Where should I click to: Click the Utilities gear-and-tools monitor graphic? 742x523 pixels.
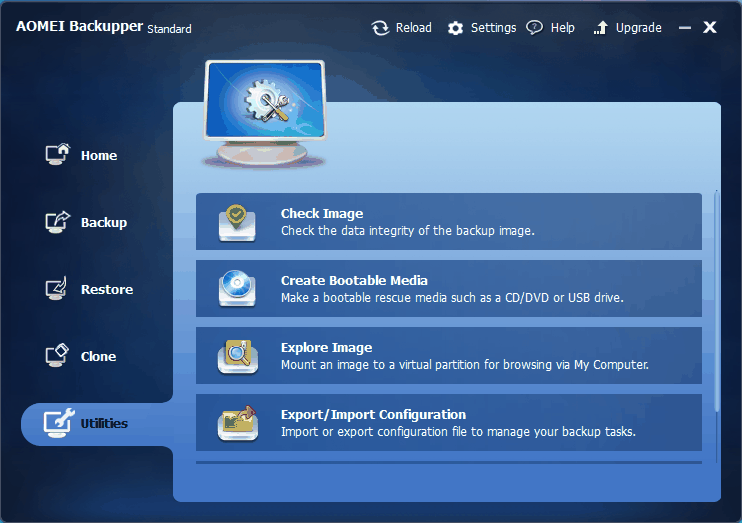coord(265,114)
